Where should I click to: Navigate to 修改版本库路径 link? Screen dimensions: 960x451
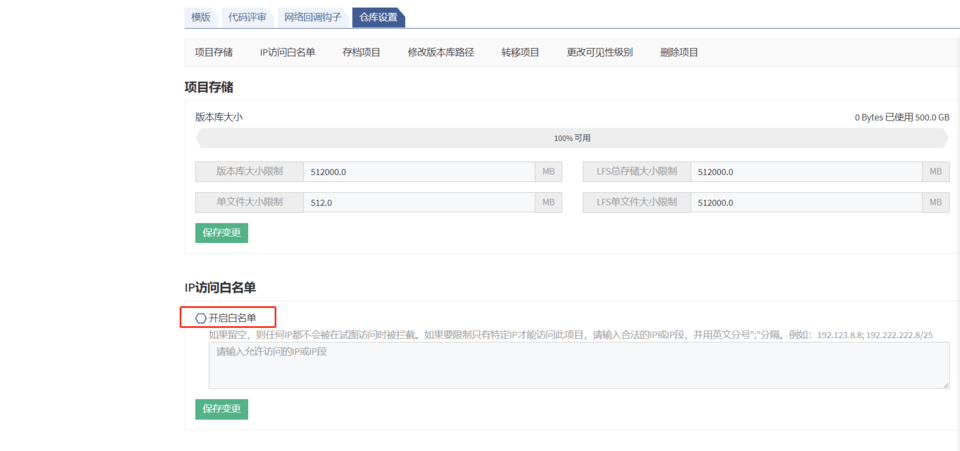tap(441, 52)
